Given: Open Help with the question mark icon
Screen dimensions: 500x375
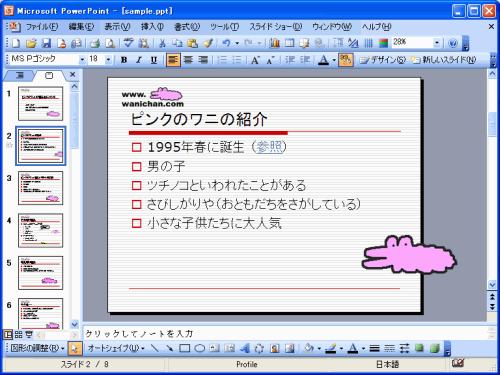Looking at the screenshot, I should coord(453,43).
